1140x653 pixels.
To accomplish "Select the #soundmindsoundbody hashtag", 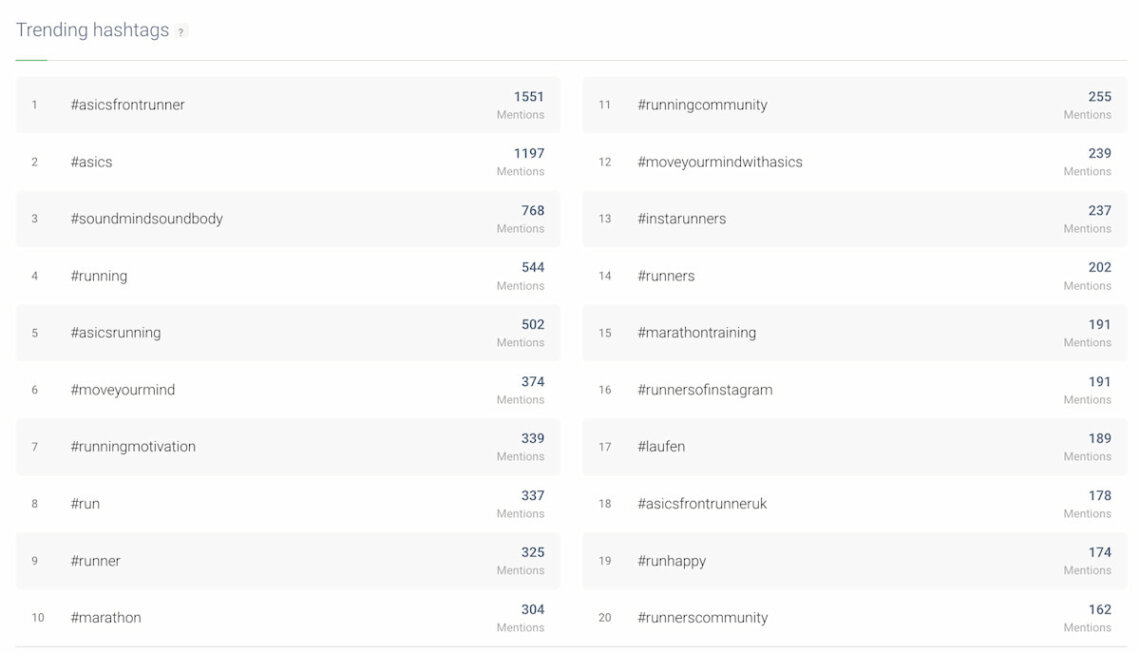I will pyautogui.click(x=146, y=219).
